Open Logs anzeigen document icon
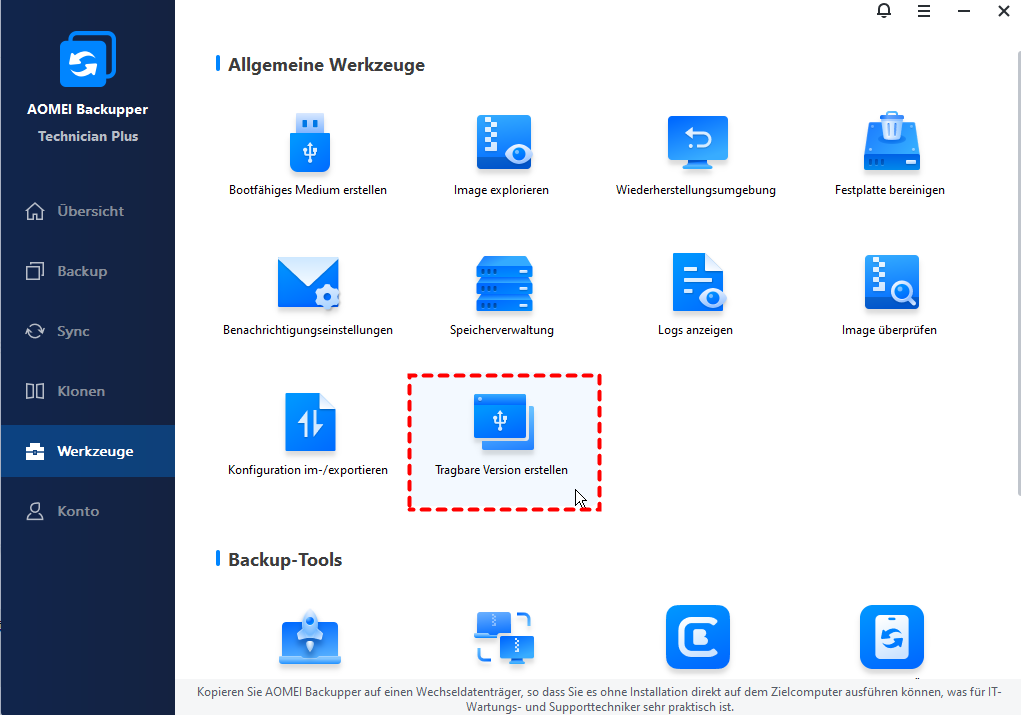Viewport: 1021px width, 715px height. click(x=697, y=282)
